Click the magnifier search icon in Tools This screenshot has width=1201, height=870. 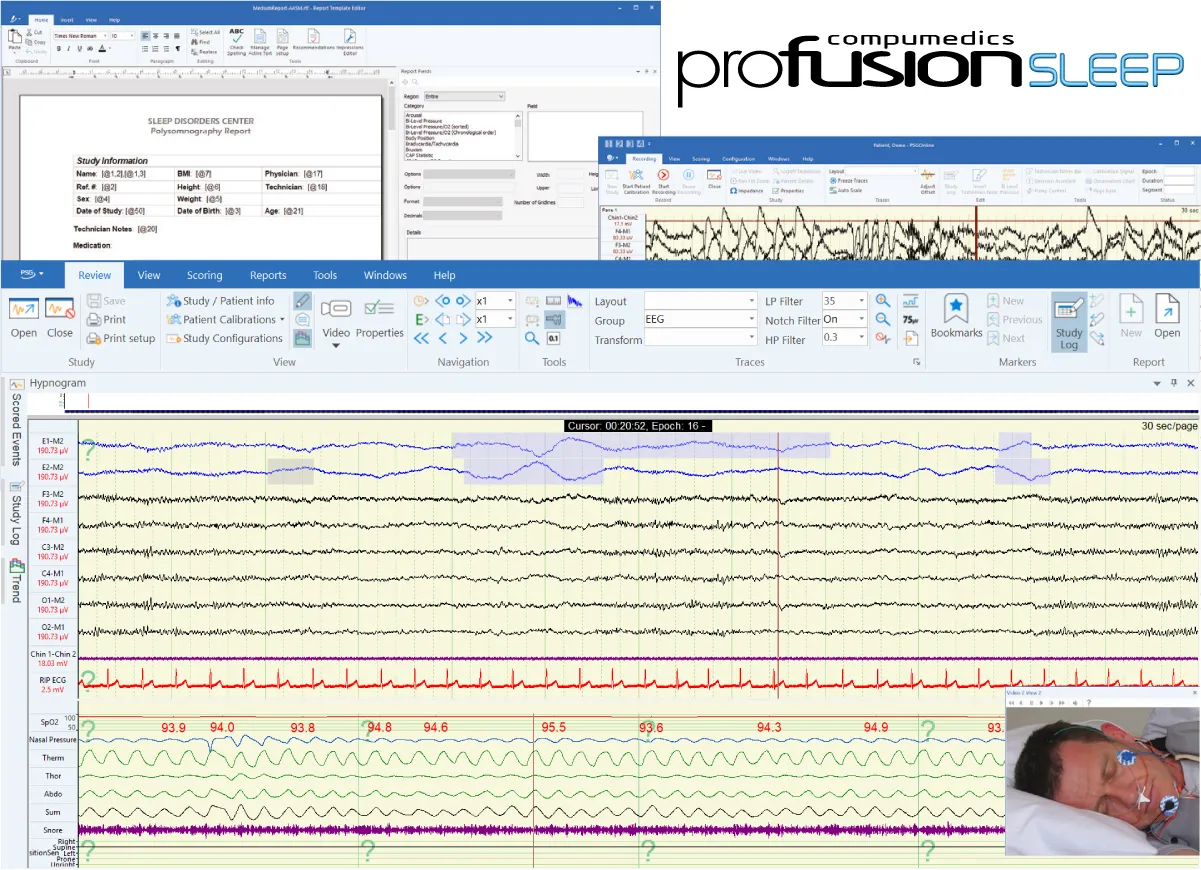pyautogui.click(x=532, y=339)
